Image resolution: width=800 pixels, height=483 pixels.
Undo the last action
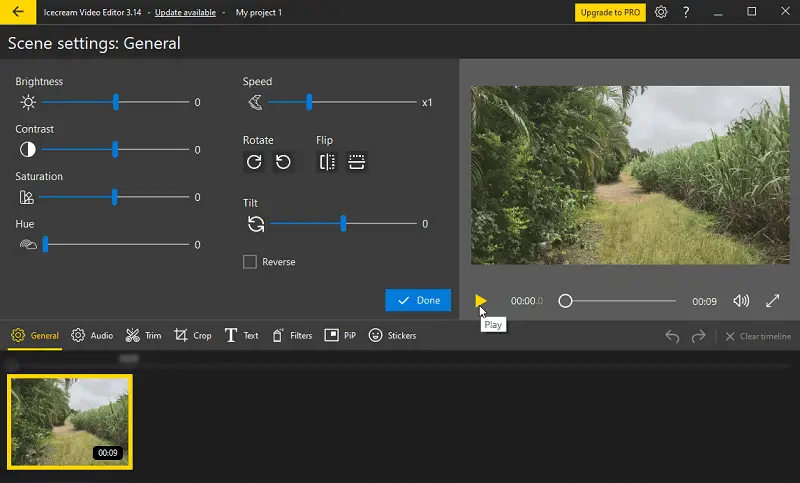(x=672, y=336)
